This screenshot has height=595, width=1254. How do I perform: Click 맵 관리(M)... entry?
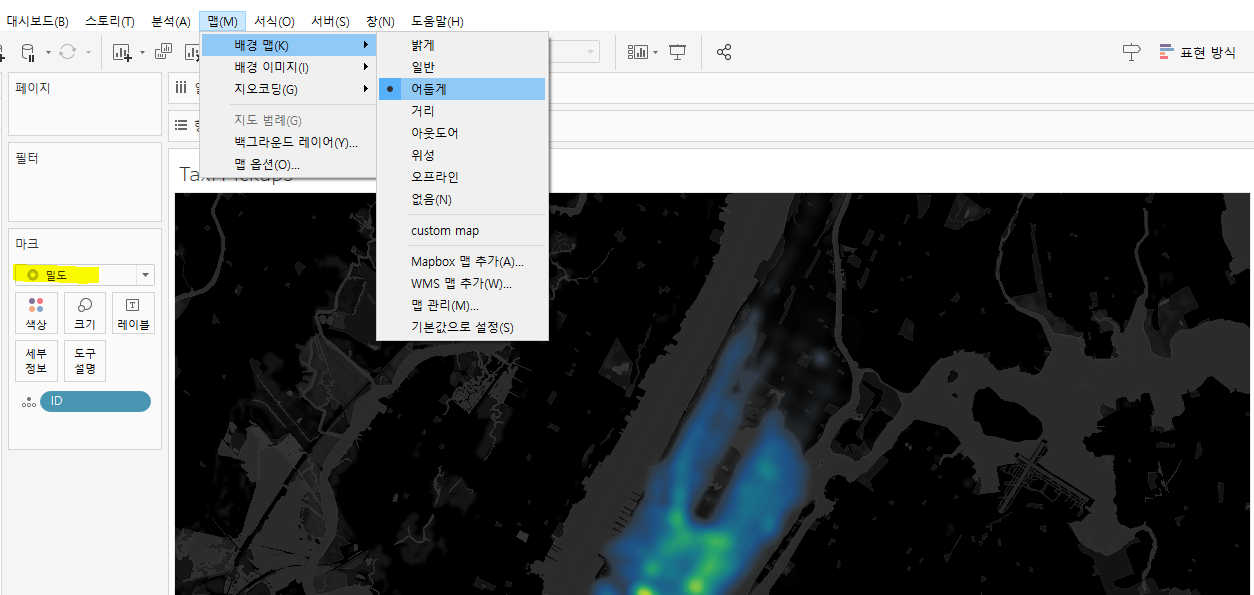click(x=462, y=306)
